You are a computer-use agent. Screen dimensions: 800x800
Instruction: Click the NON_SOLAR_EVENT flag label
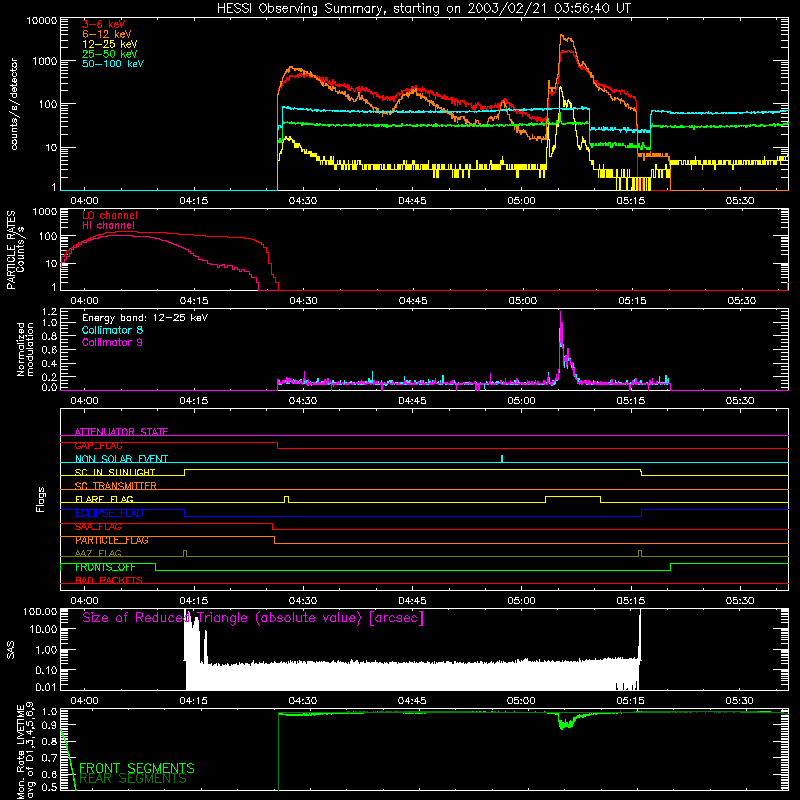click(121, 459)
